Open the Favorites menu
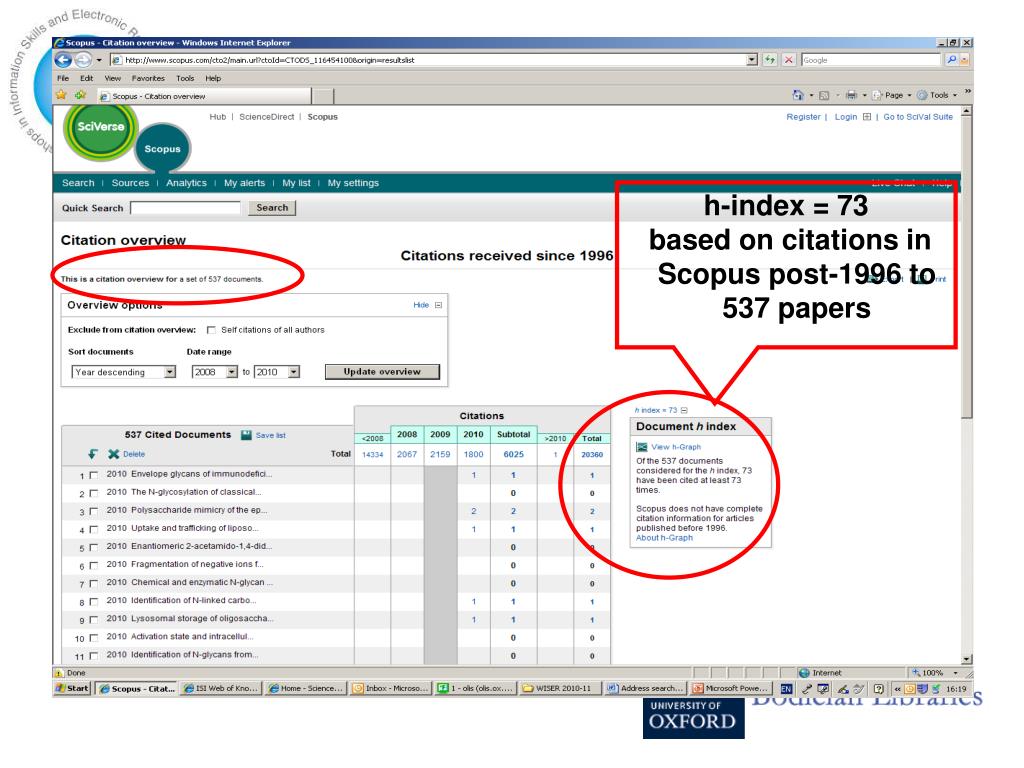This screenshot has height=768, width=1024. (x=148, y=78)
